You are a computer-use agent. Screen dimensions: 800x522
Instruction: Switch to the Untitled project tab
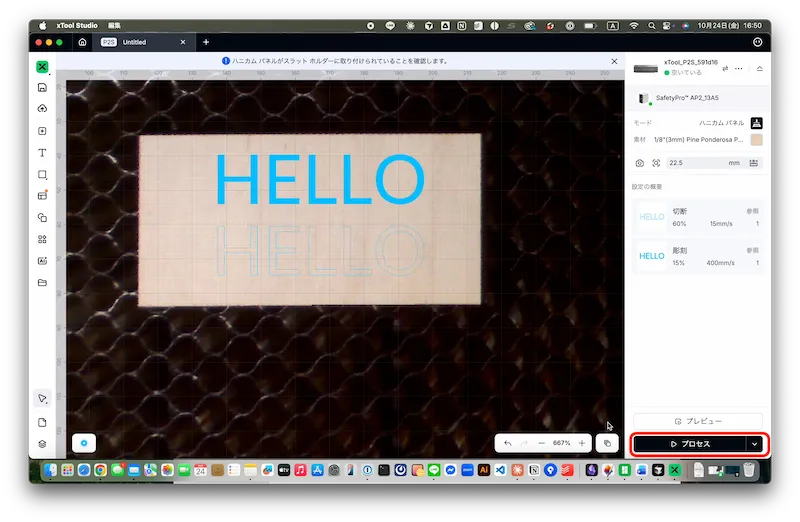click(x=133, y=43)
